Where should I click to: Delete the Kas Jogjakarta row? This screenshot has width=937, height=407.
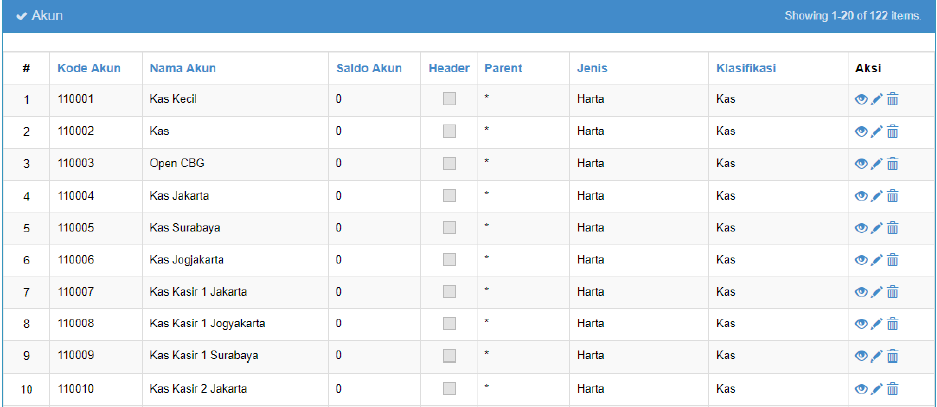tap(892, 260)
